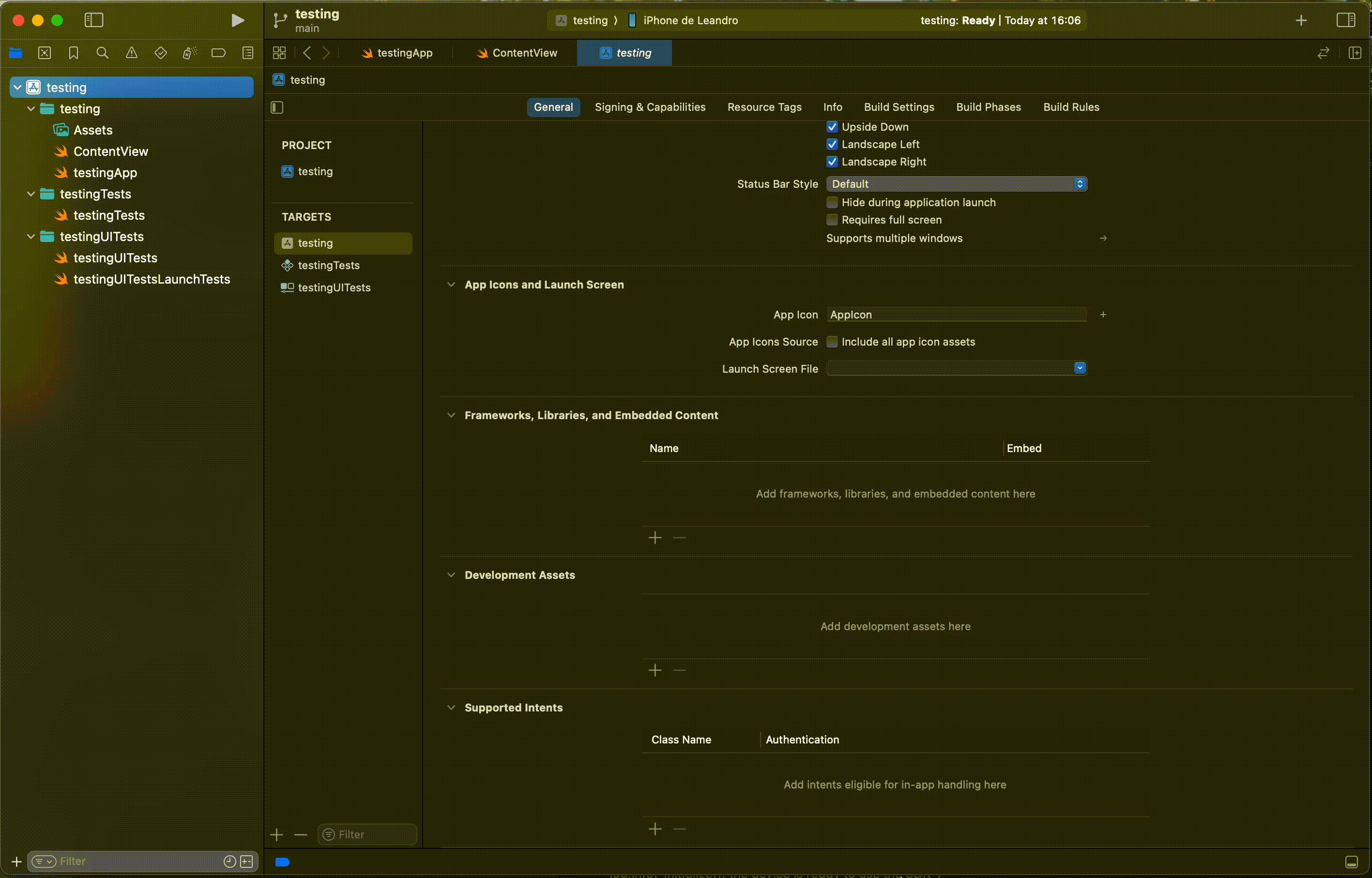Add a framework with plus button
The image size is (1372, 878).
(655, 538)
